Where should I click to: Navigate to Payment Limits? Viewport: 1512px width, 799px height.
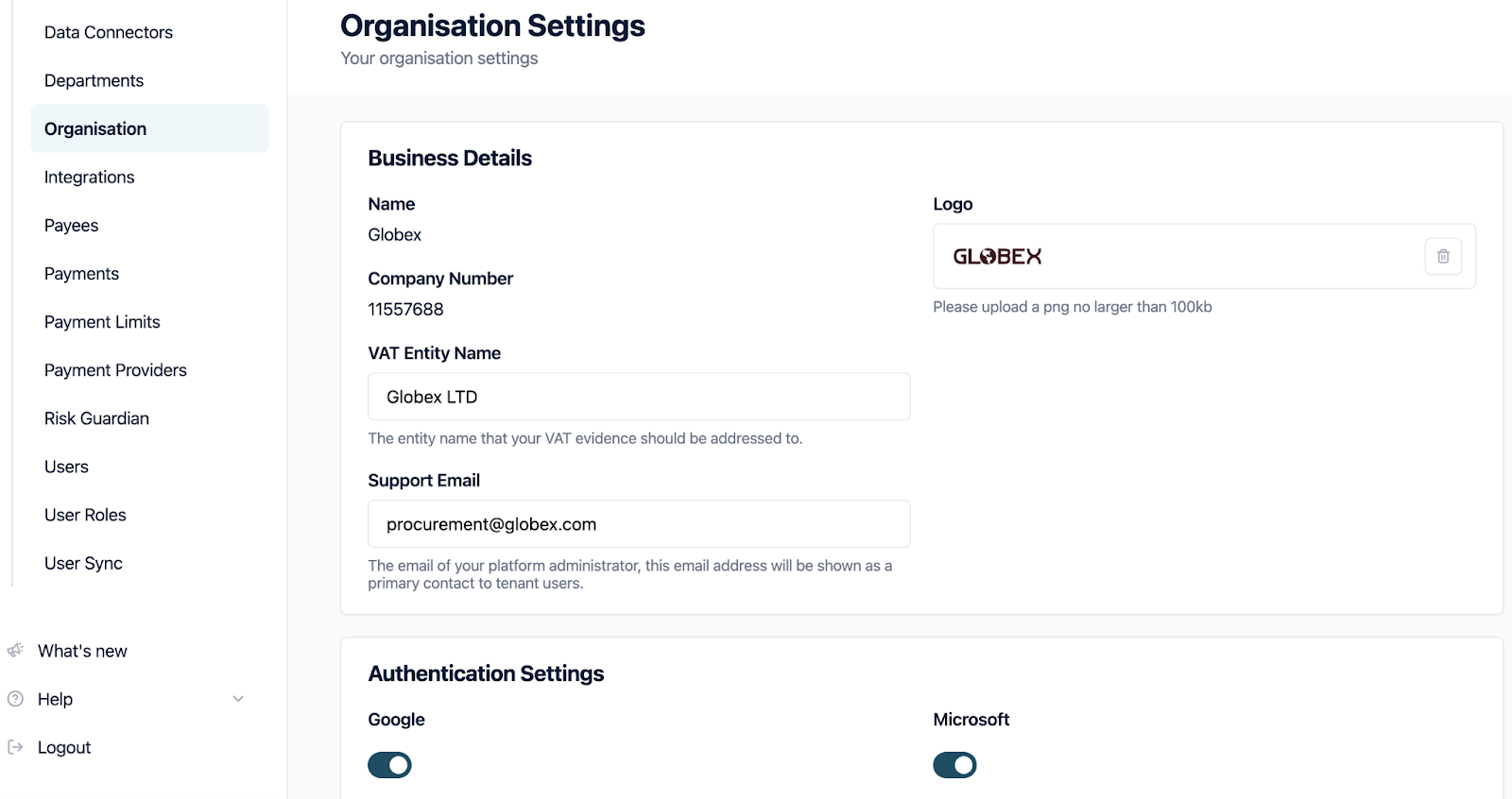click(102, 322)
